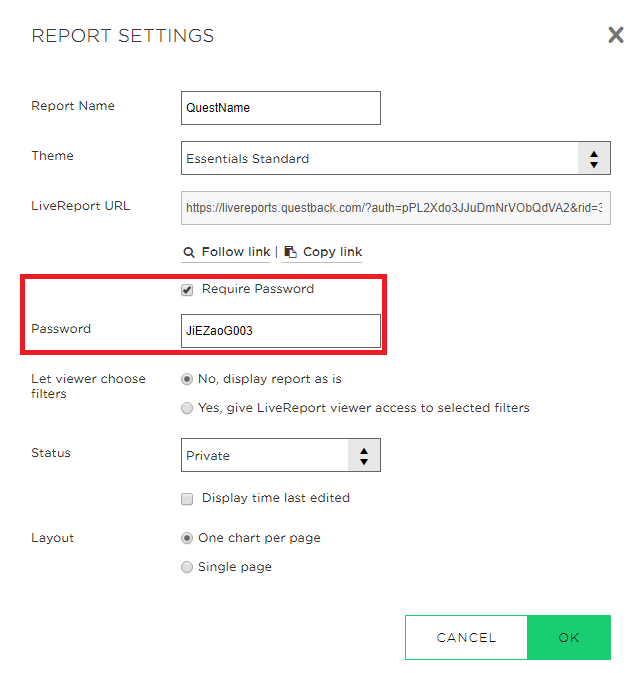Click the Theme dropdown arrow stepper
The image size is (644, 673).
594,159
